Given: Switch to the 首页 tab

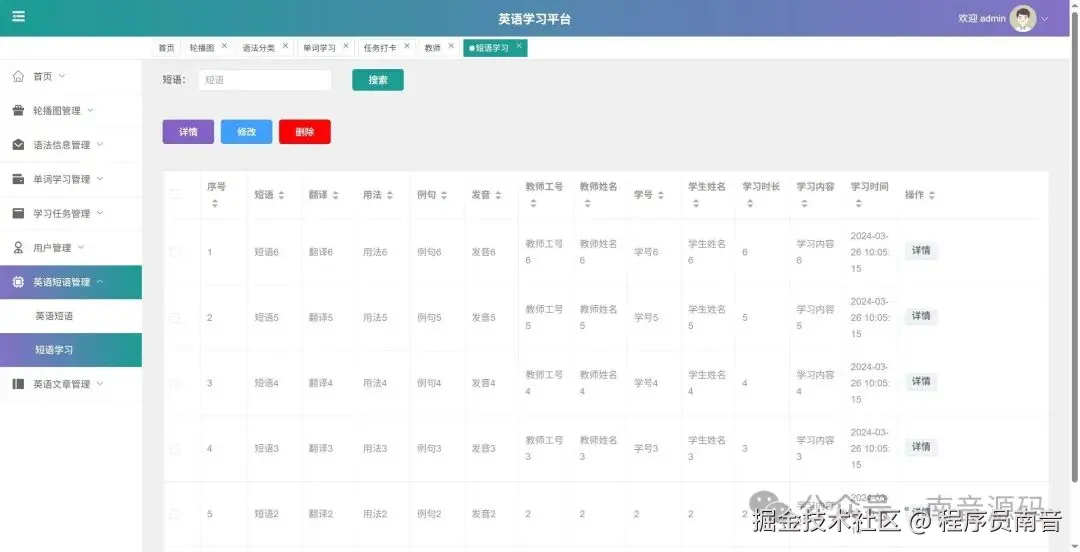Looking at the screenshot, I should (166, 48).
